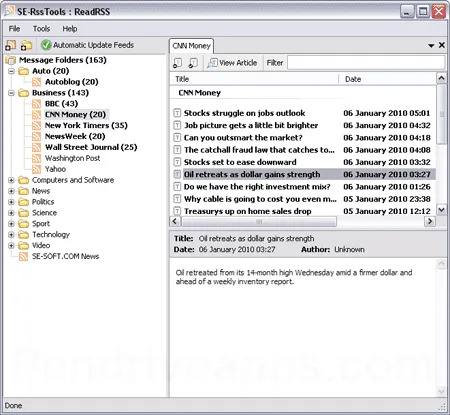This screenshot has height=415, width=450.
Task: Open the Help menu
Action: (70, 29)
